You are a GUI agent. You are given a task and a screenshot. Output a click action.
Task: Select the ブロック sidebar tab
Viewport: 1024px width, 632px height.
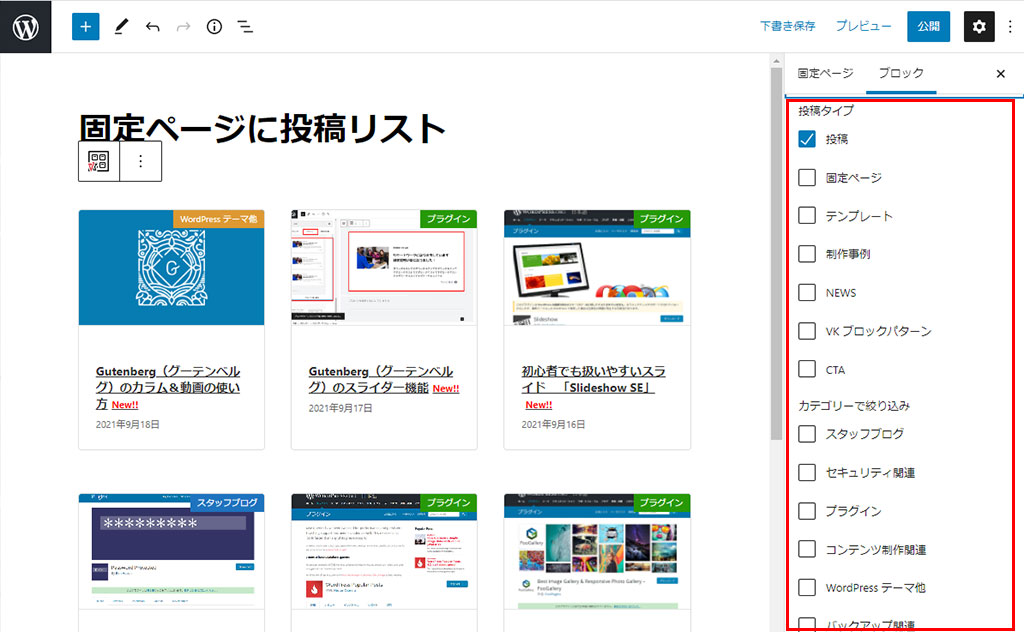(x=900, y=73)
